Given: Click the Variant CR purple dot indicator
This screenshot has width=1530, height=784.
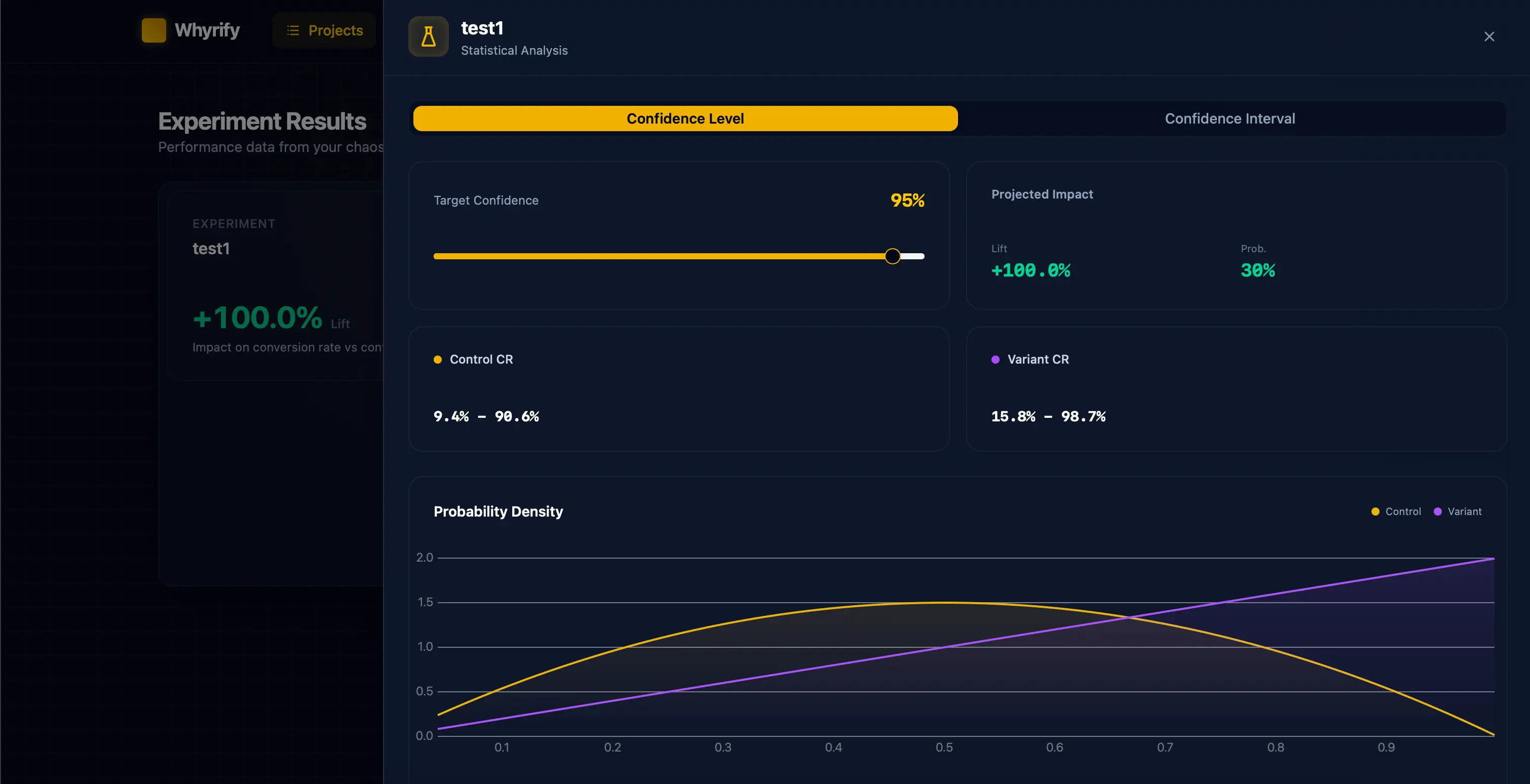Looking at the screenshot, I should click(x=996, y=360).
